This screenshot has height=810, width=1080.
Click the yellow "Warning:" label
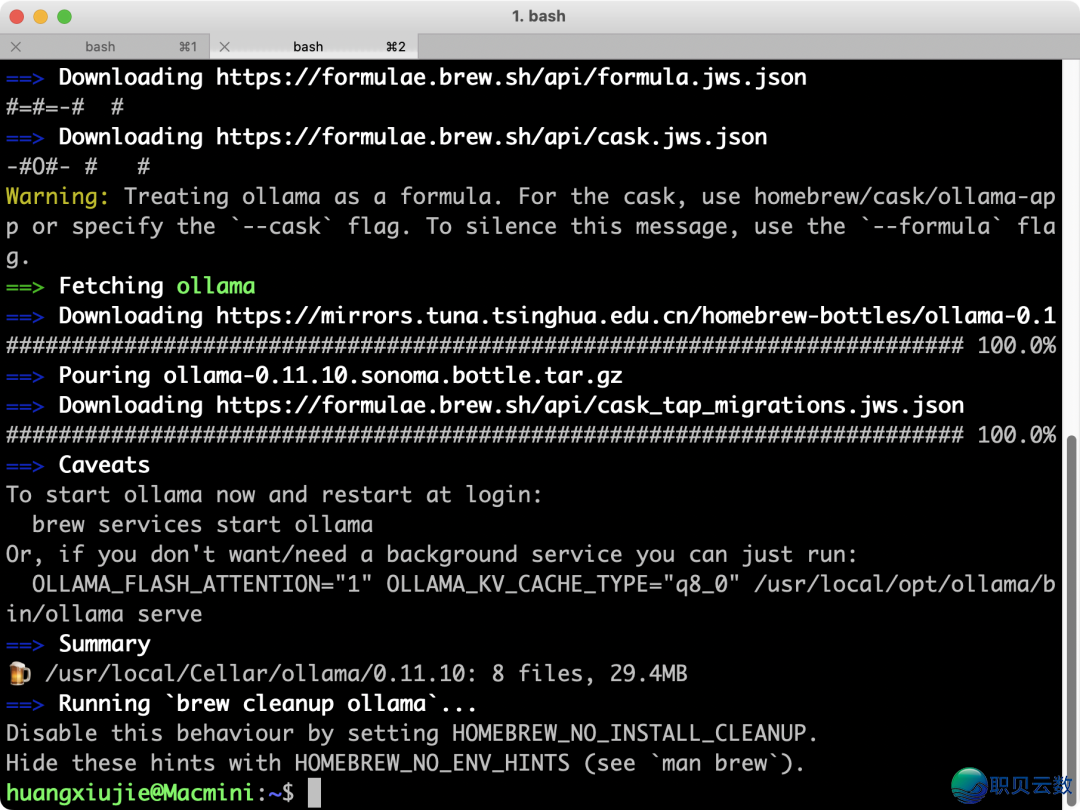pos(57,197)
